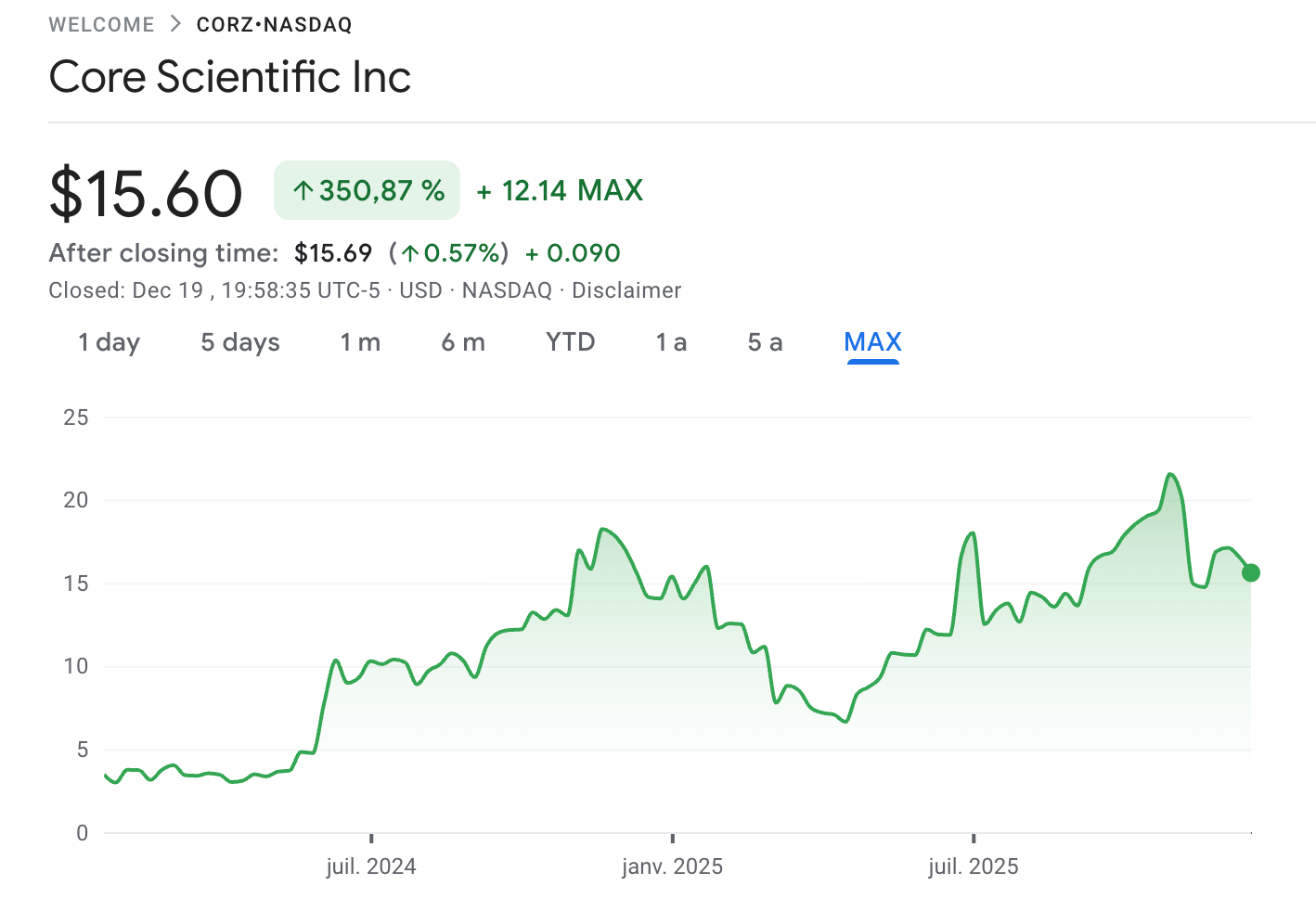This screenshot has width=1316, height=911.
Task: Click the janv. 2025 axis label
Action: [672, 866]
